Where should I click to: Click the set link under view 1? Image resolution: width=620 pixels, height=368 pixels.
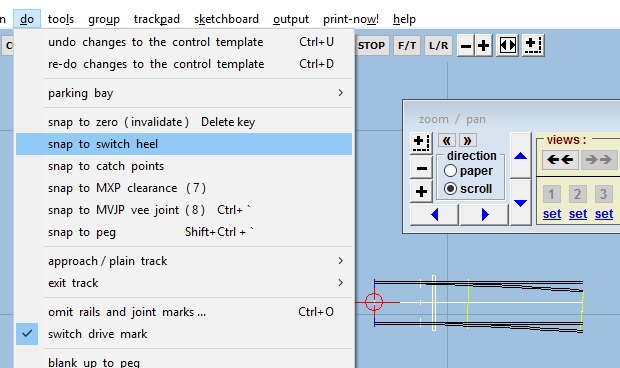tap(552, 214)
